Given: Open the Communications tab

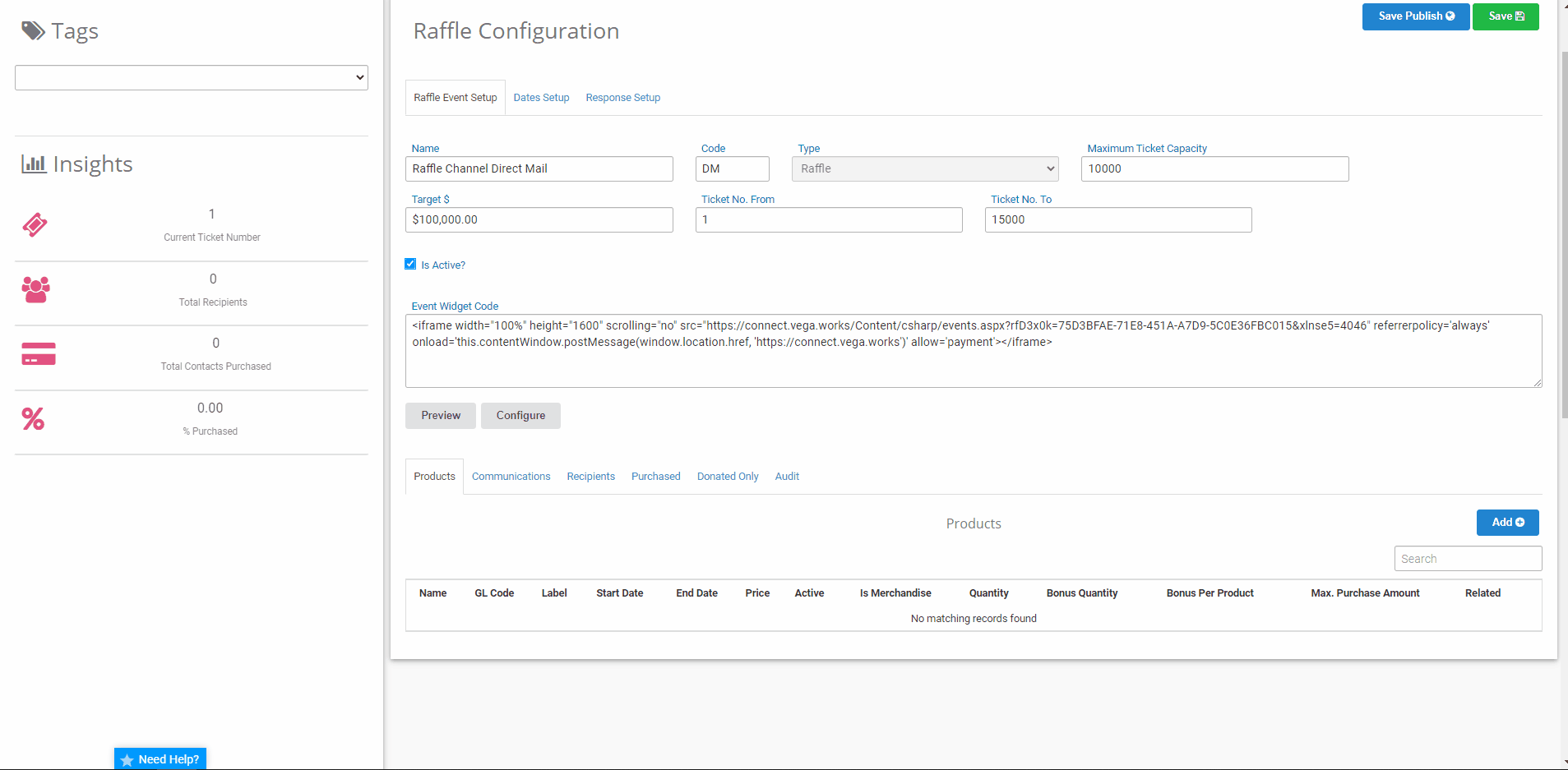Looking at the screenshot, I should pos(511,477).
